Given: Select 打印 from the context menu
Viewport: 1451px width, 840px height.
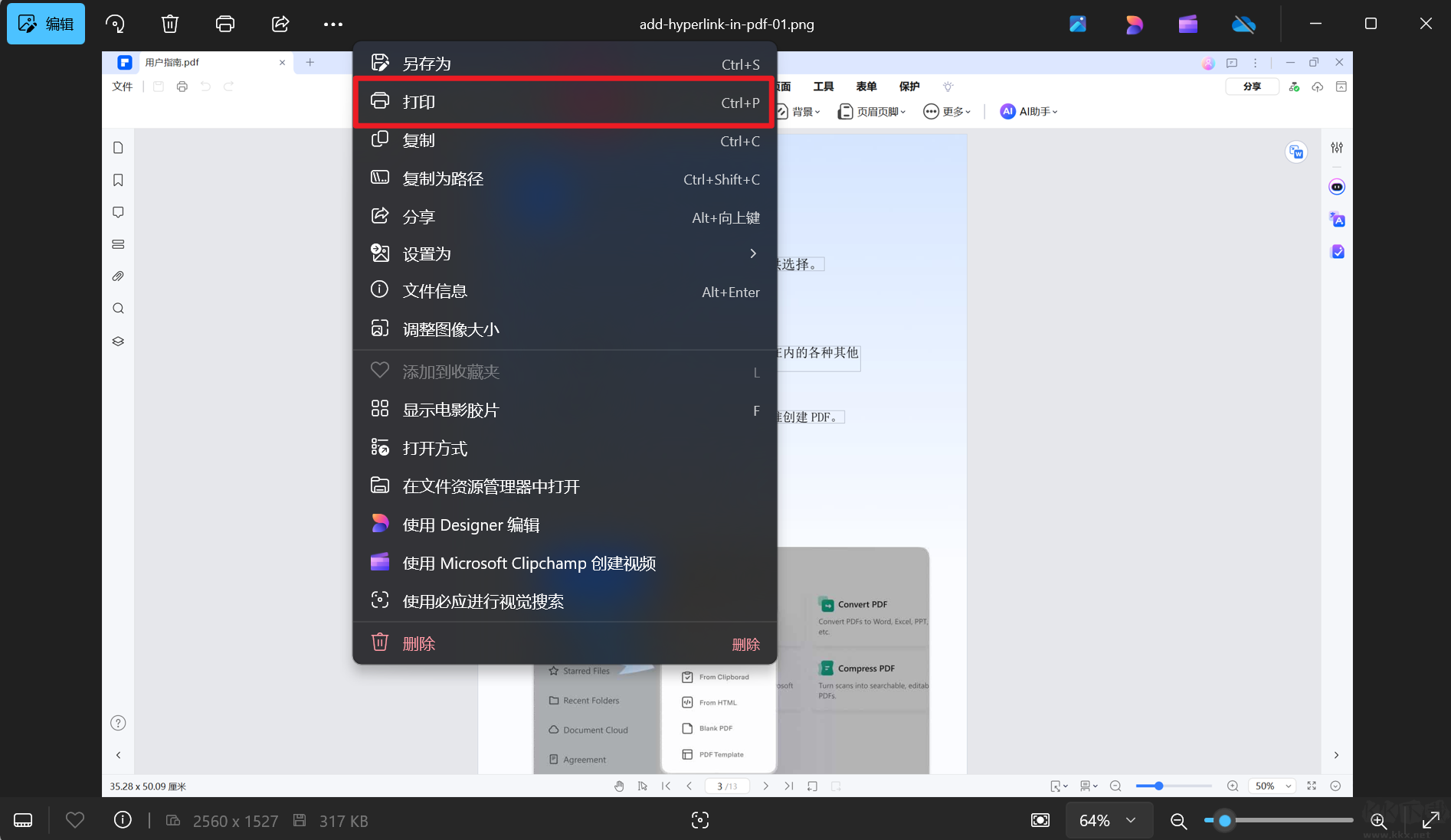Looking at the screenshot, I should point(418,102).
